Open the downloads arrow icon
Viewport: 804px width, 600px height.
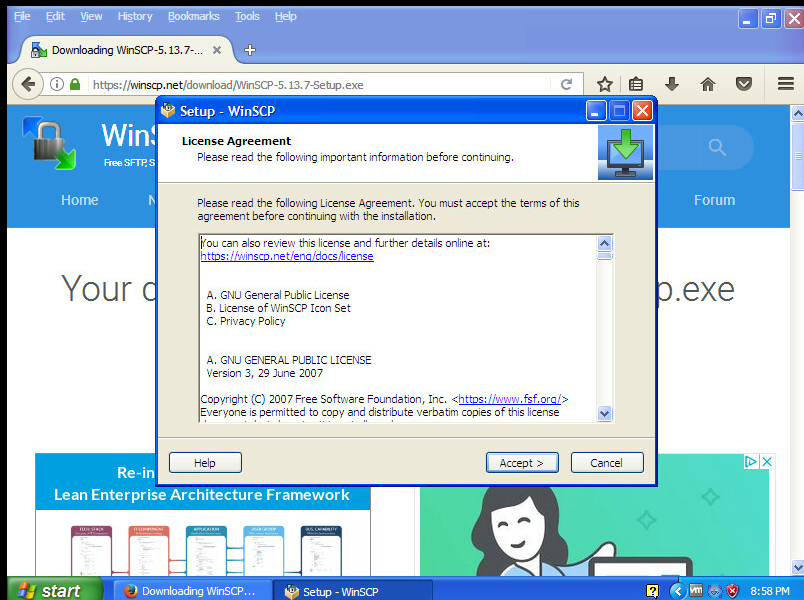coord(672,84)
